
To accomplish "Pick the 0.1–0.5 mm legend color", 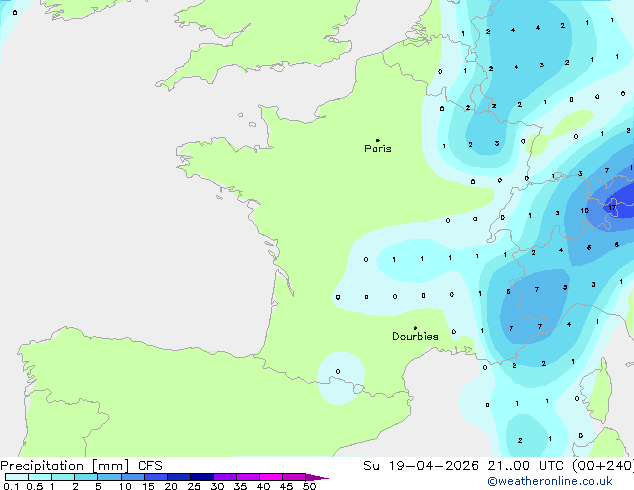I will (17, 477).
